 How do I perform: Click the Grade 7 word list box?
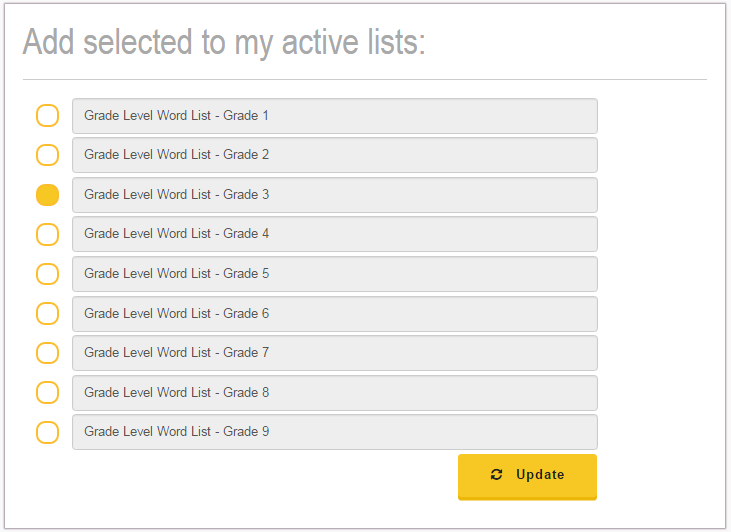pos(334,353)
